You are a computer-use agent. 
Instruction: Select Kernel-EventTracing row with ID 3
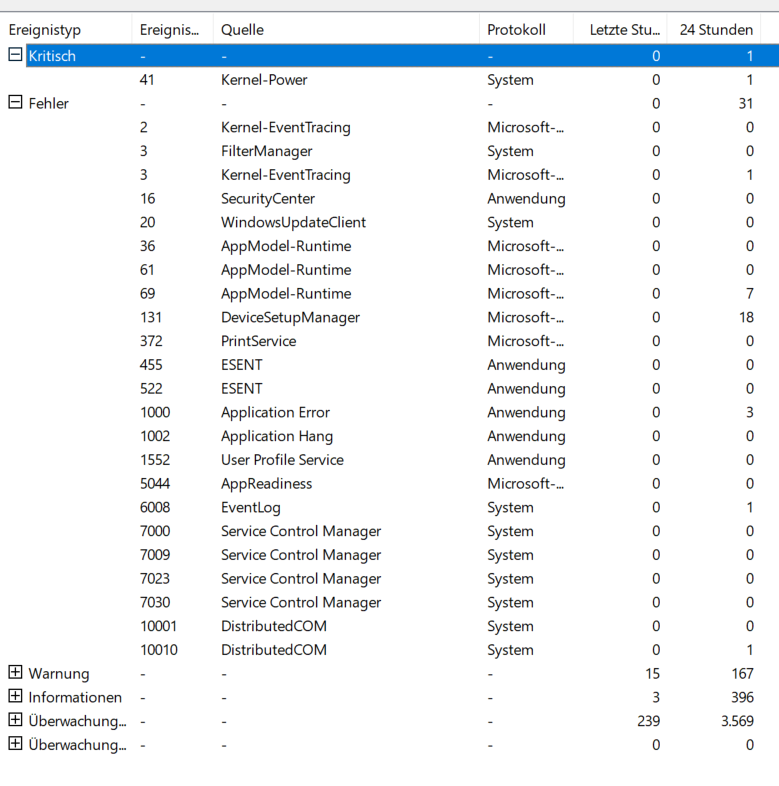tap(390, 175)
